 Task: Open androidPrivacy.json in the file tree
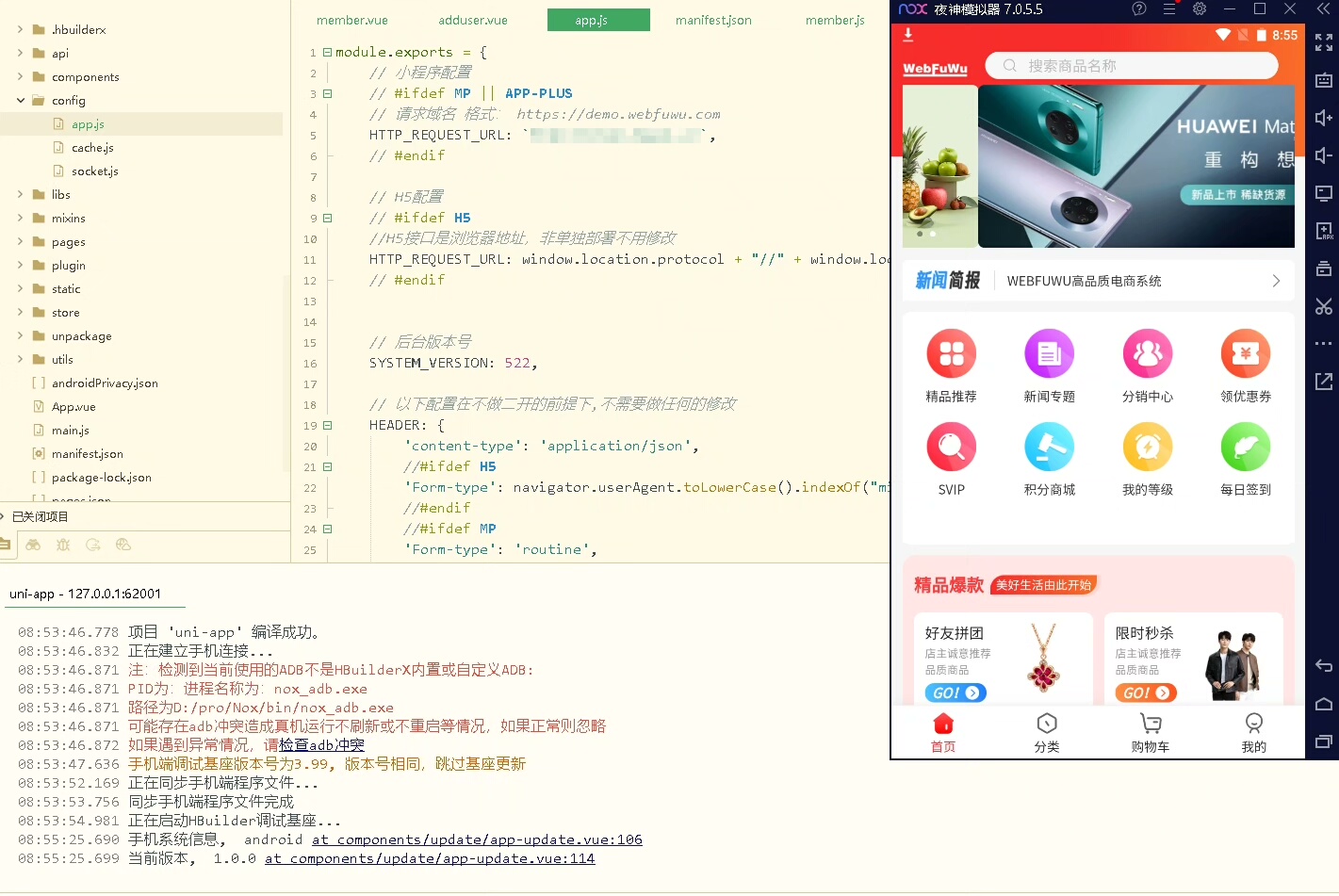[x=105, y=383]
